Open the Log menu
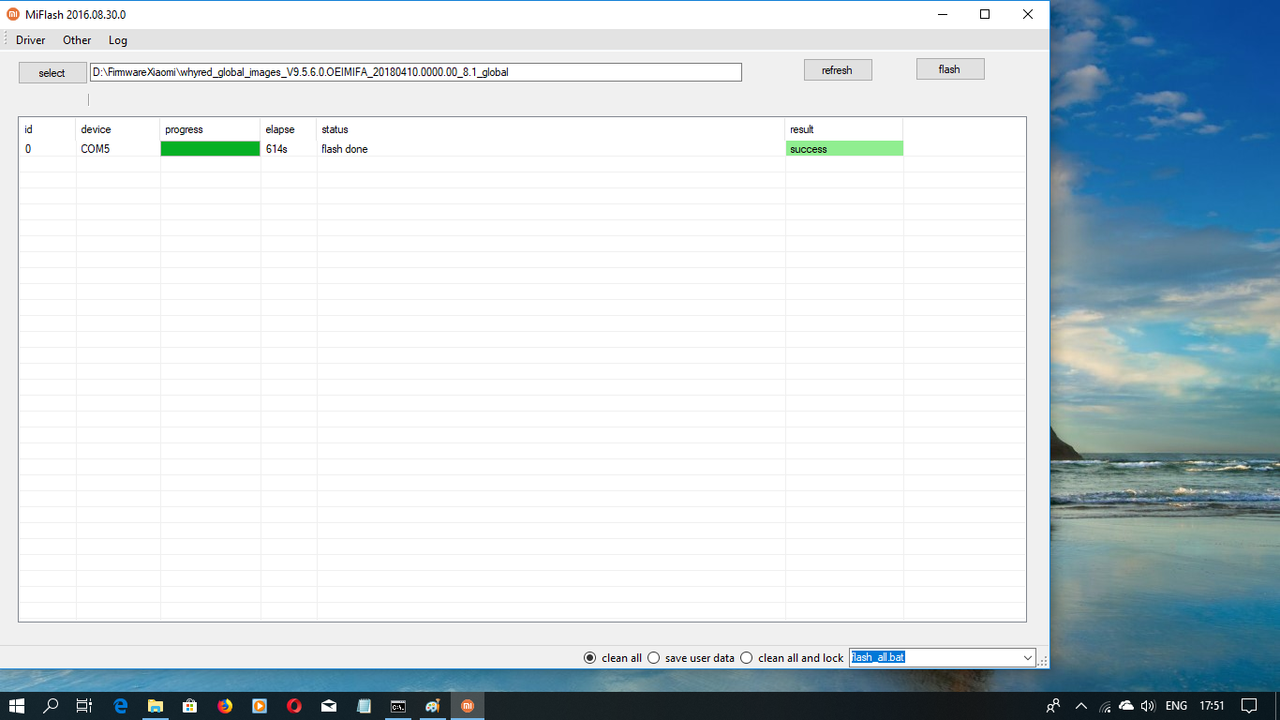Image resolution: width=1280 pixels, height=720 pixels. pyautogui.click(x=118, y=40)
